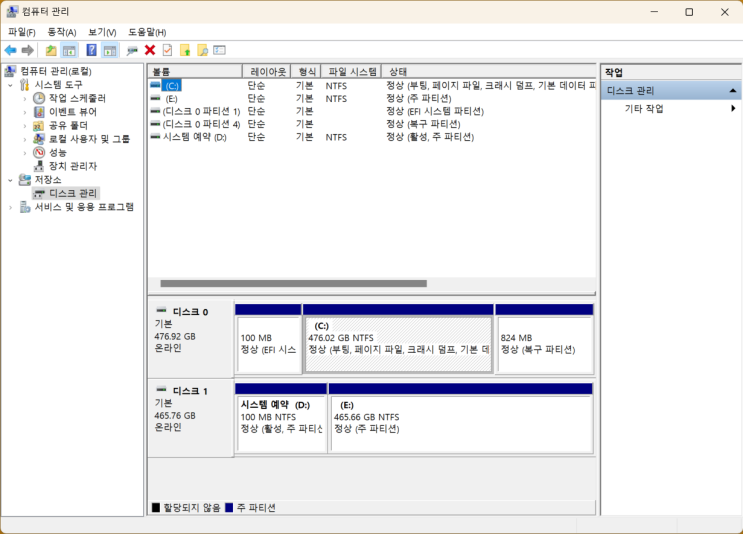Click the drive connect icon in toolbar

(x=132, y=50)
